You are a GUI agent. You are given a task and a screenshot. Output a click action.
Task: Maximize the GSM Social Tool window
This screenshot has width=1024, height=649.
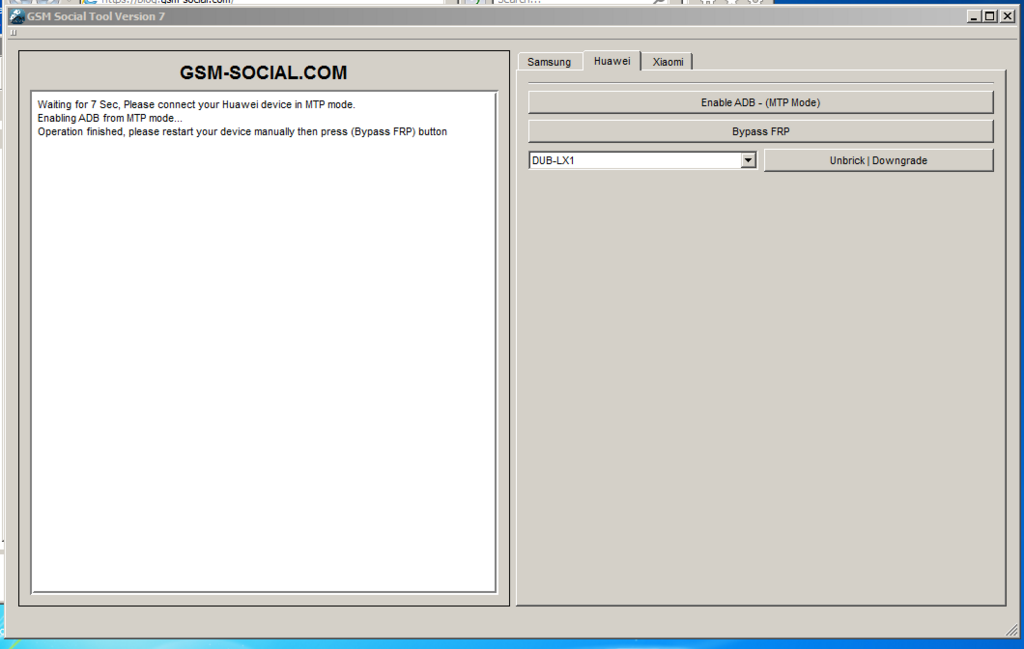[990, 16]
